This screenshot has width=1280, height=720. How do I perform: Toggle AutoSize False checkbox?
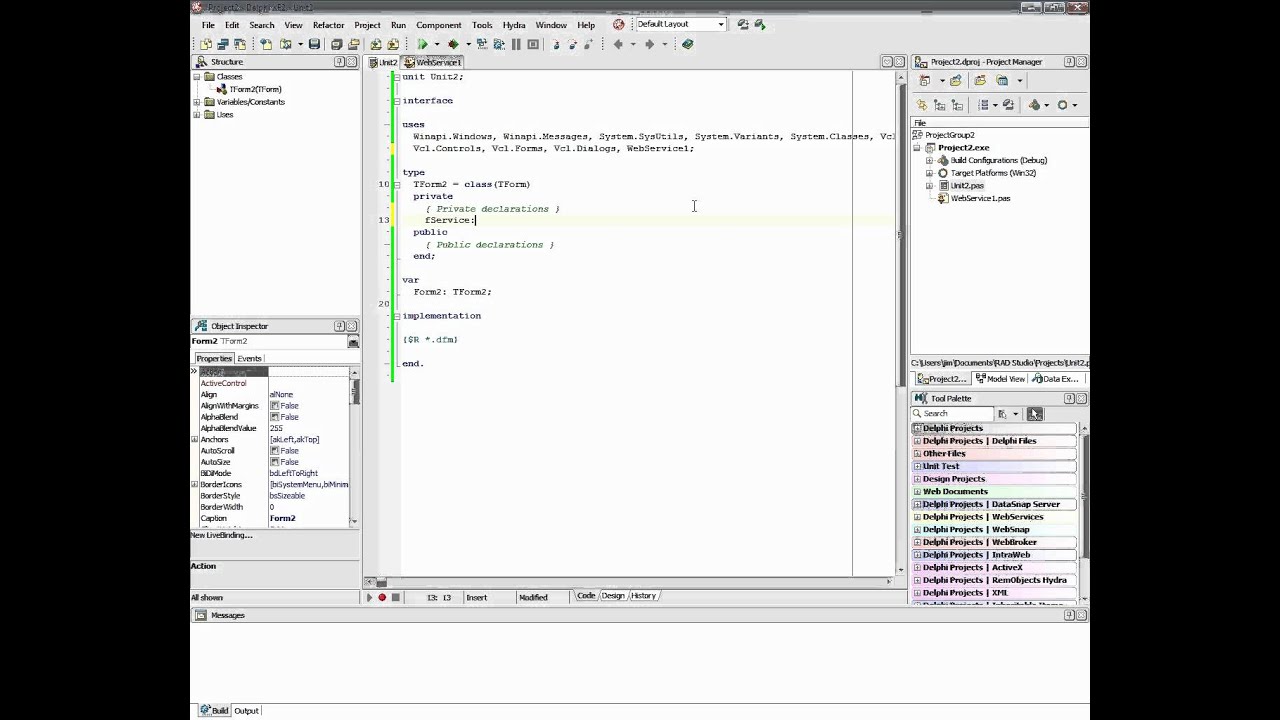click(274, 462)
